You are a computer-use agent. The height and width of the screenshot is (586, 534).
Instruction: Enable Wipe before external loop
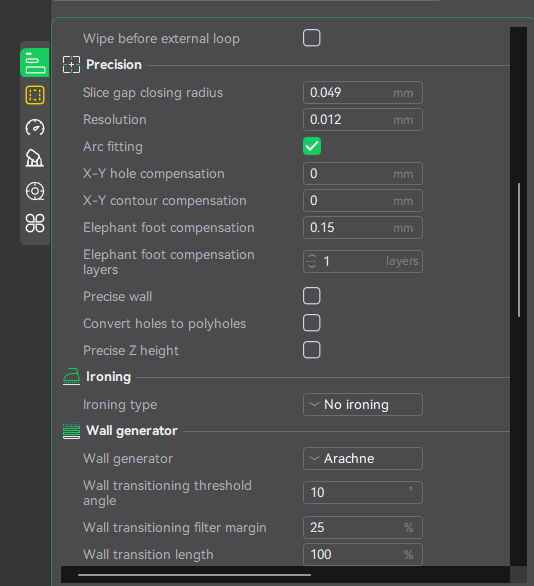click(312, 38)
